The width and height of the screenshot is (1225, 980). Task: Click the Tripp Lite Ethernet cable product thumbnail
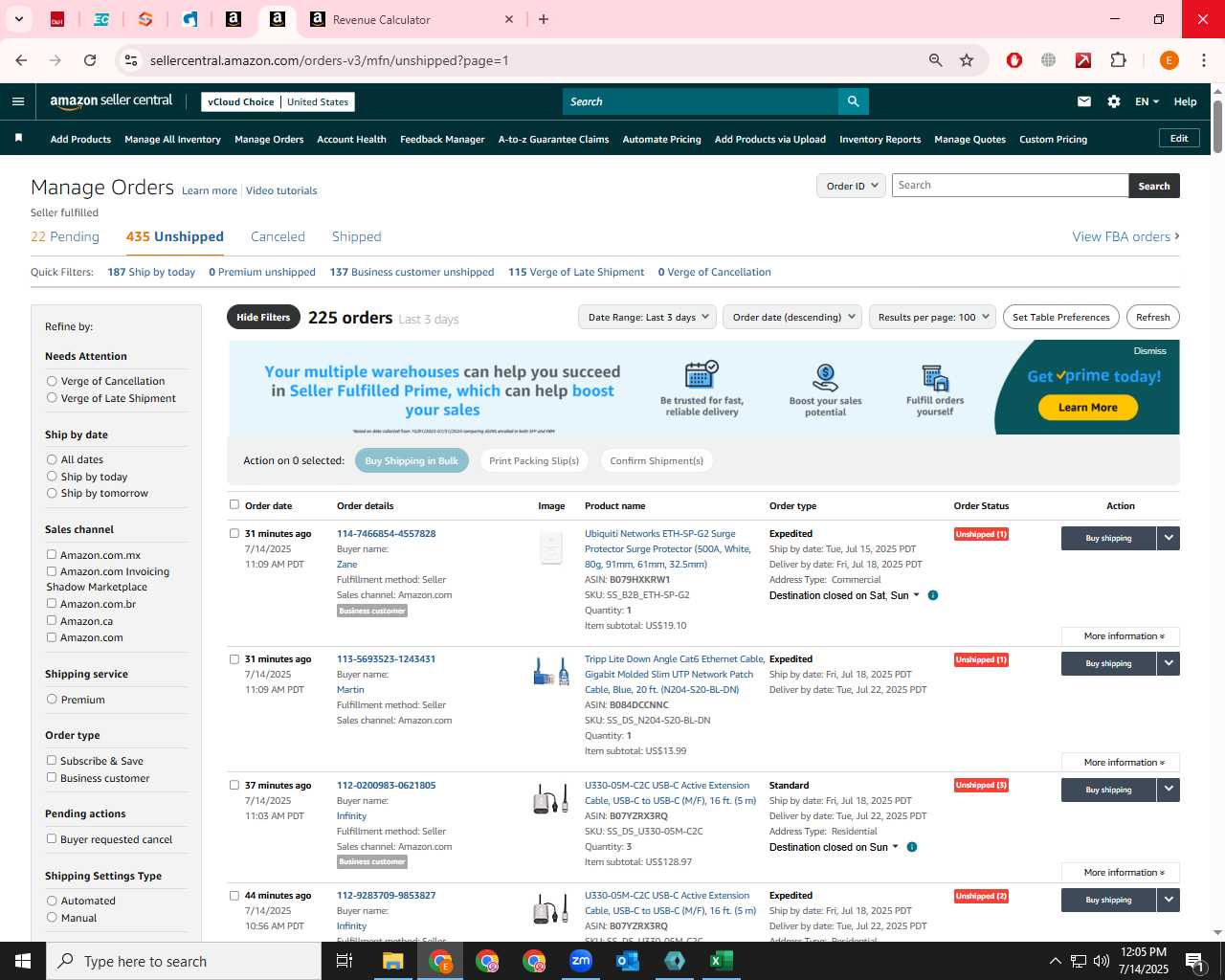point(551,673)
